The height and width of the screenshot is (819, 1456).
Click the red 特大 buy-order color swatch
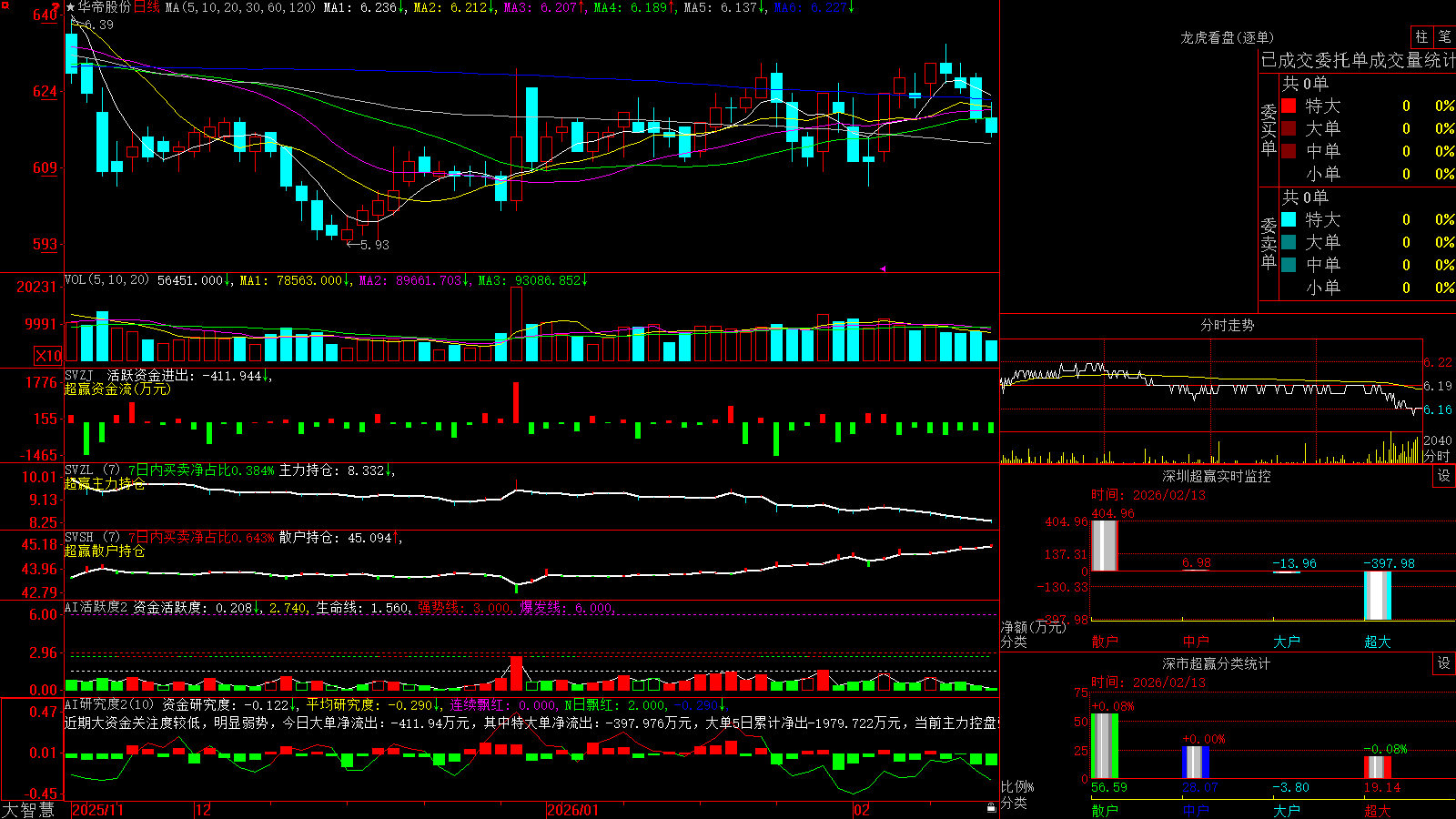pyautogui.click(x=1289, y=106)
